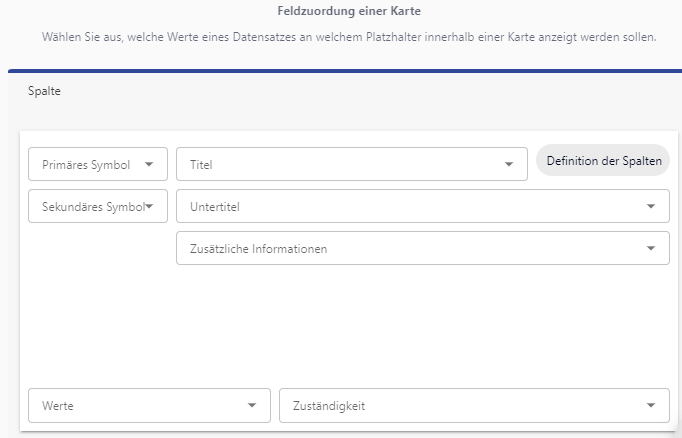Screen dimensions: 682x438
Task: Click the Titel dropdown arrow icon
Action: click(509, 165)
